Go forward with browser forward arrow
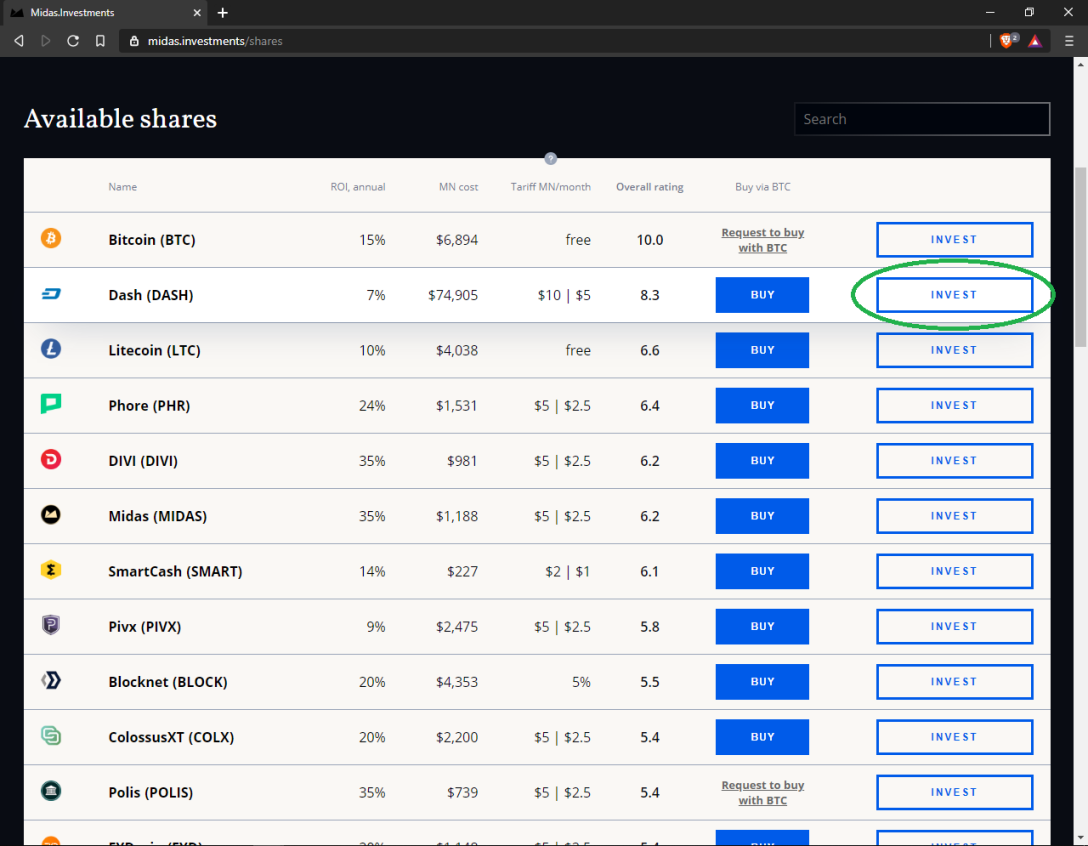The width and height of the screenshot is (1088, 846). point(46,41)
